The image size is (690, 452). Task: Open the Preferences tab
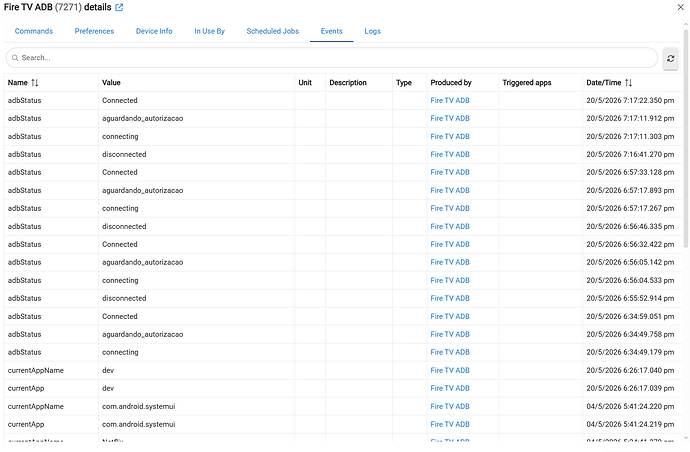coord(94,31)
